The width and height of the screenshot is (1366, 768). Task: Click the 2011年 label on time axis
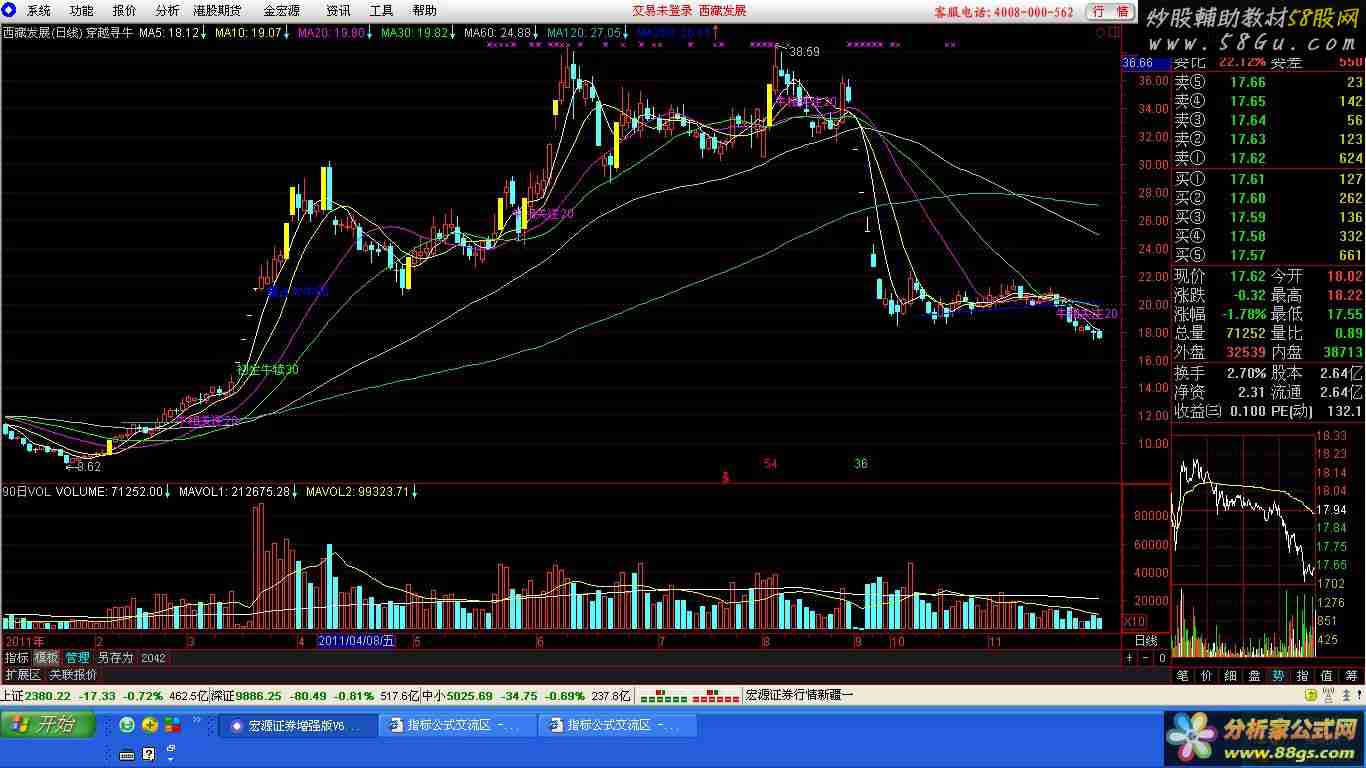click(24, 641)
